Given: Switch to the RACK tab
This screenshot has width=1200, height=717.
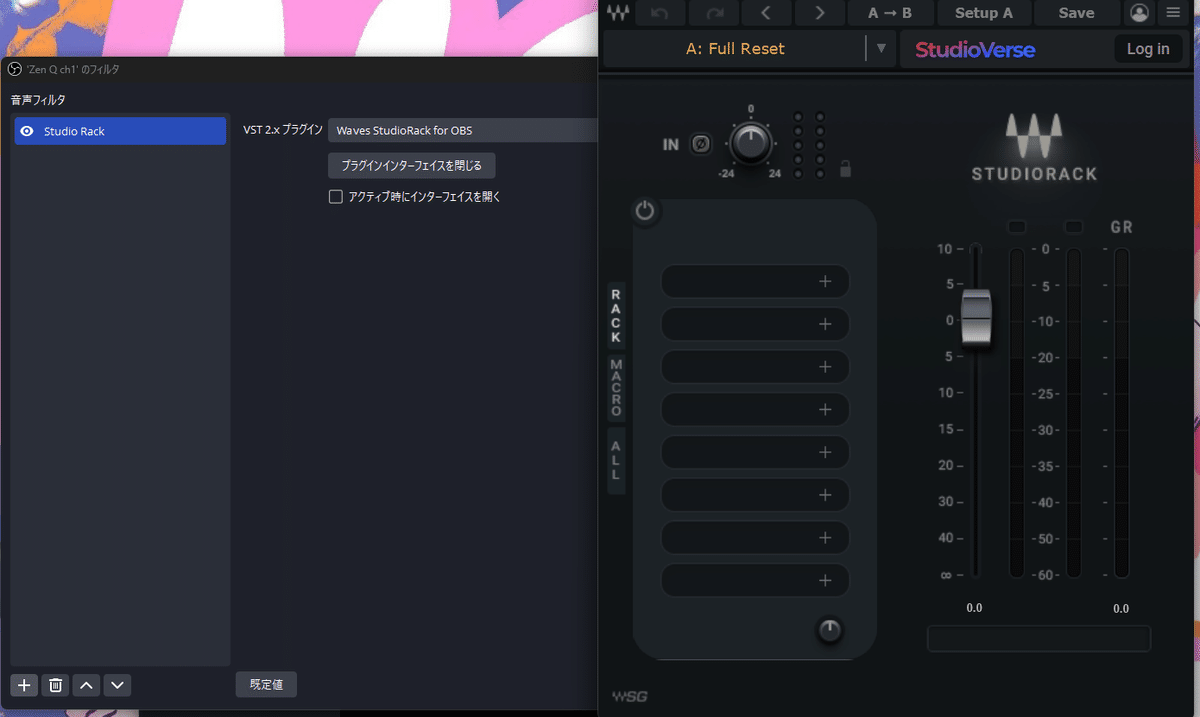Looking at the screenshot, I should tap(616, 316).
